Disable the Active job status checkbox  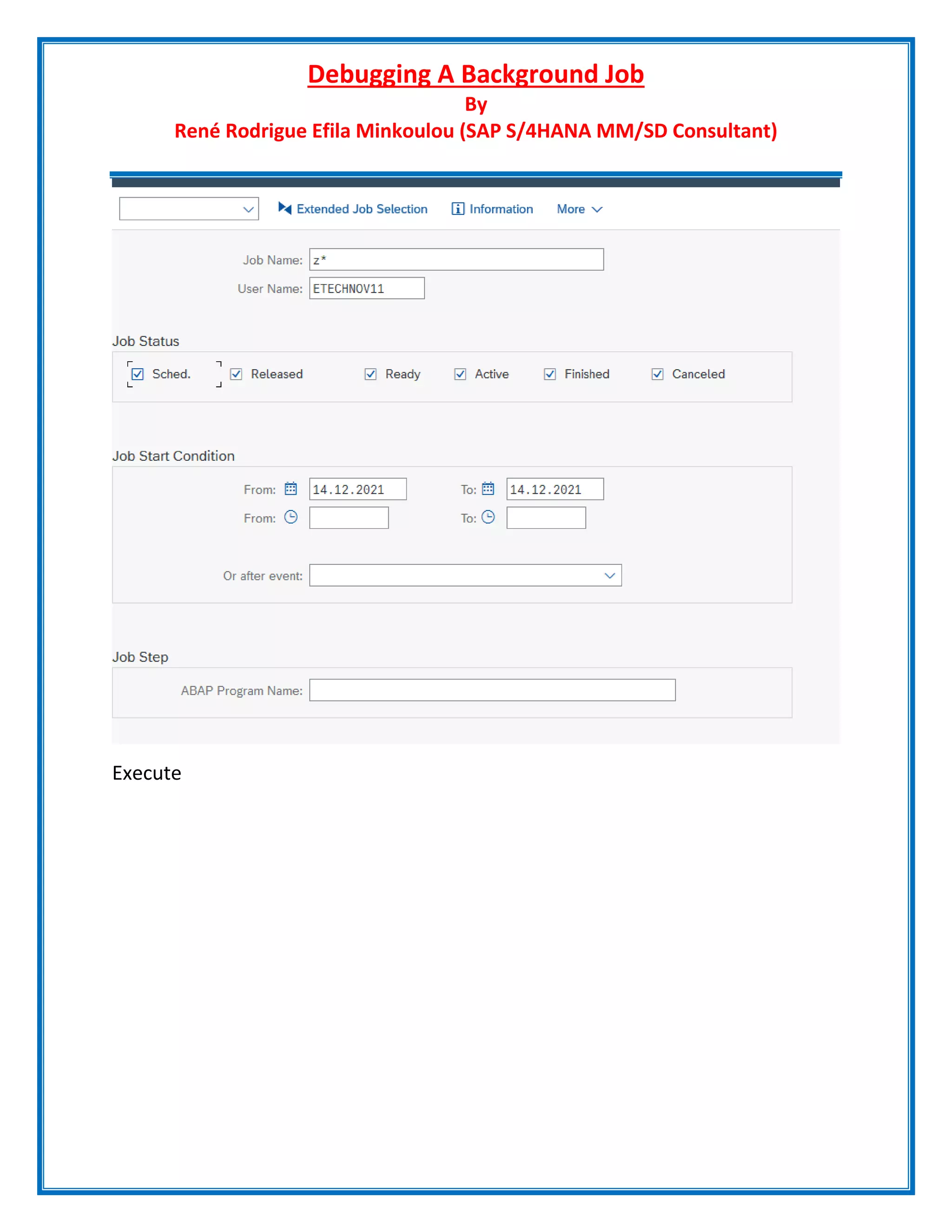[460, 374]
